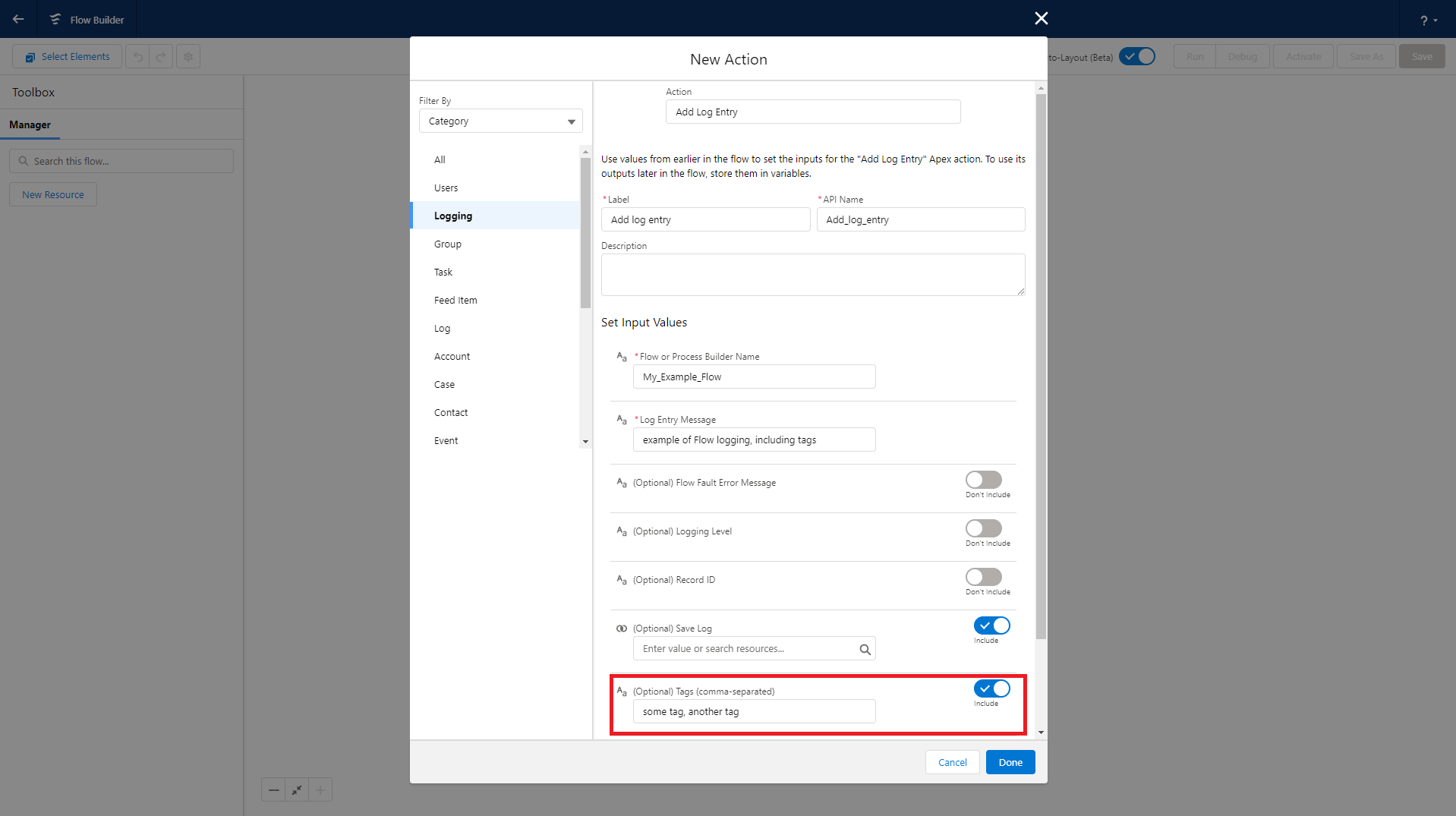Click the zoom in plus icon

point(320,789)
